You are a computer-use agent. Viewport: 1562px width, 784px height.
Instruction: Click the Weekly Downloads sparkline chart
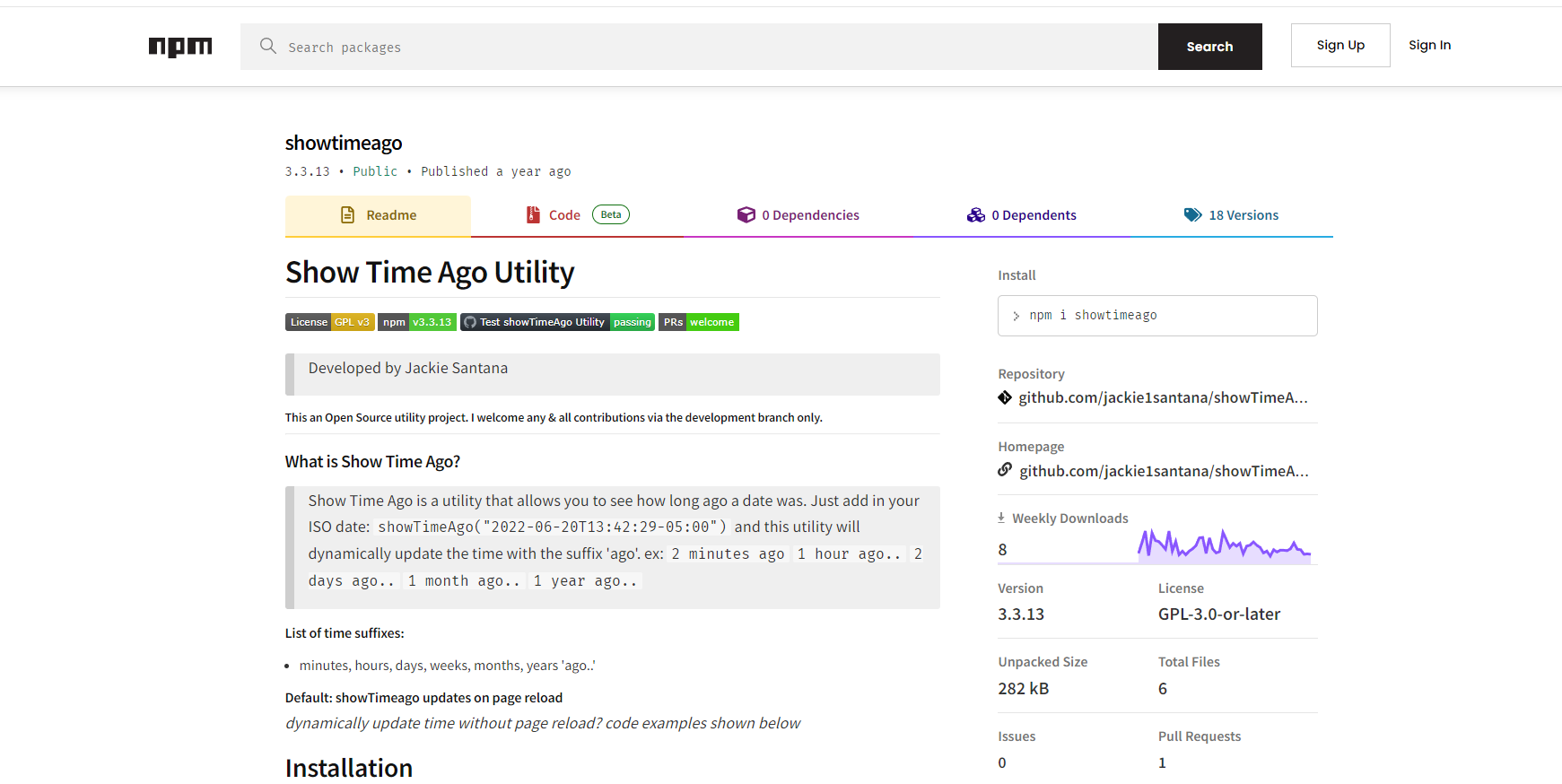(x=1224, y=545)
